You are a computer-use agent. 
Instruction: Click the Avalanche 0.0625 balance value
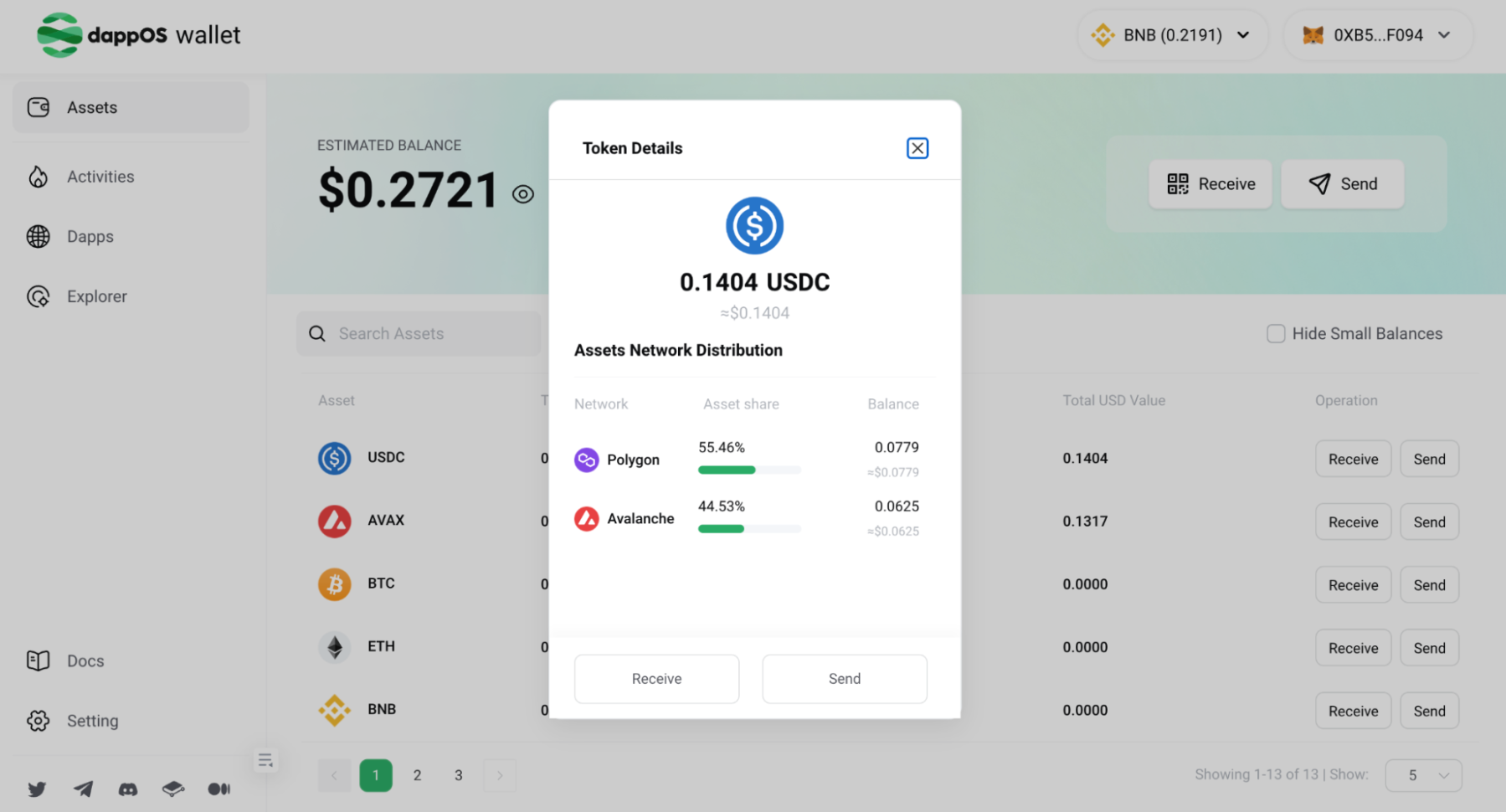(x=897, y=506)
